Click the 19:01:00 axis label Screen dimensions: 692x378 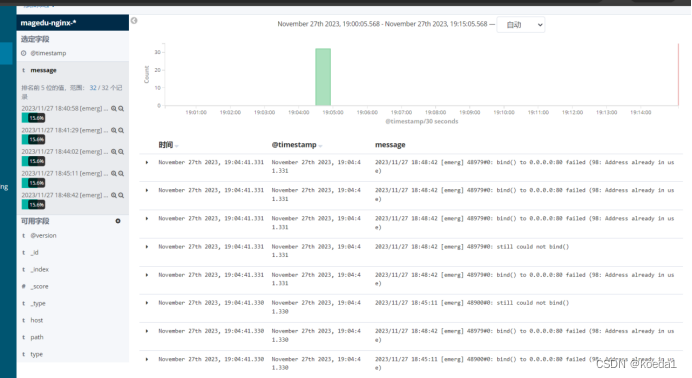click(x=196, y=112)
